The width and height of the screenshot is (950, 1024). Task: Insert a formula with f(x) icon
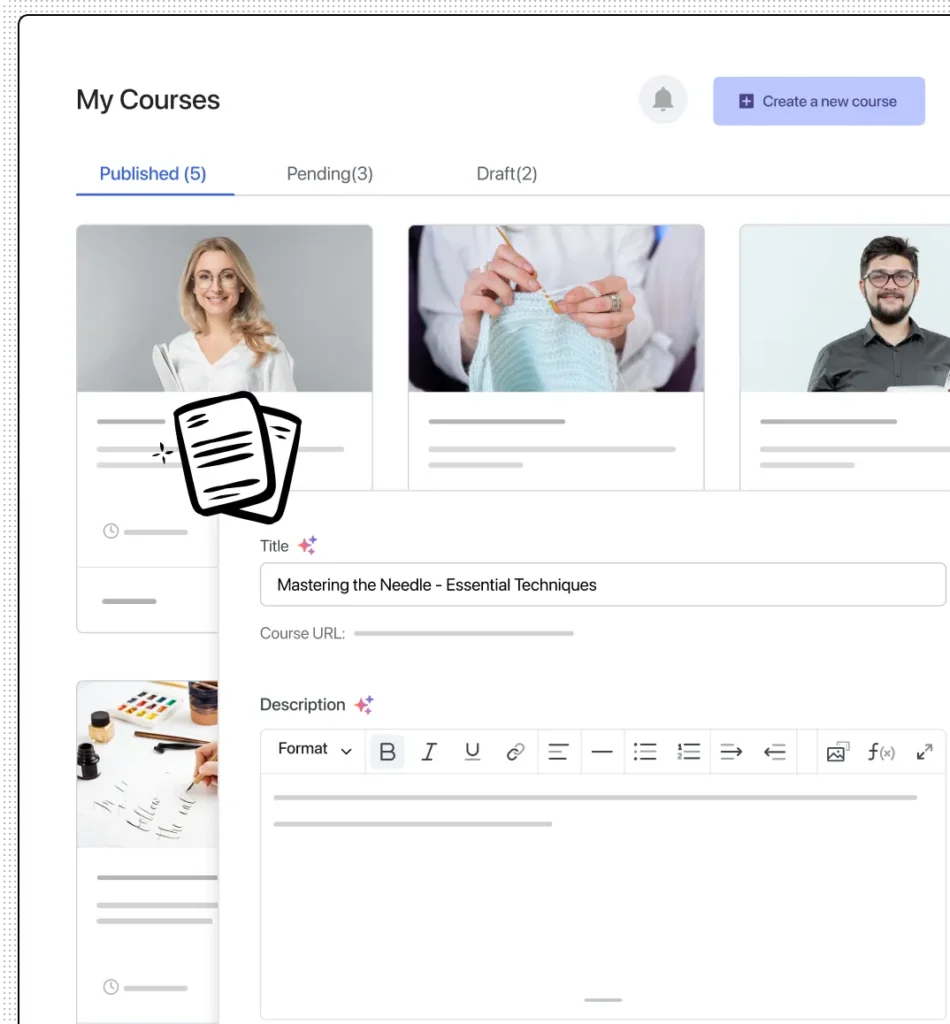pyautogui.click(x=880, y=752)
